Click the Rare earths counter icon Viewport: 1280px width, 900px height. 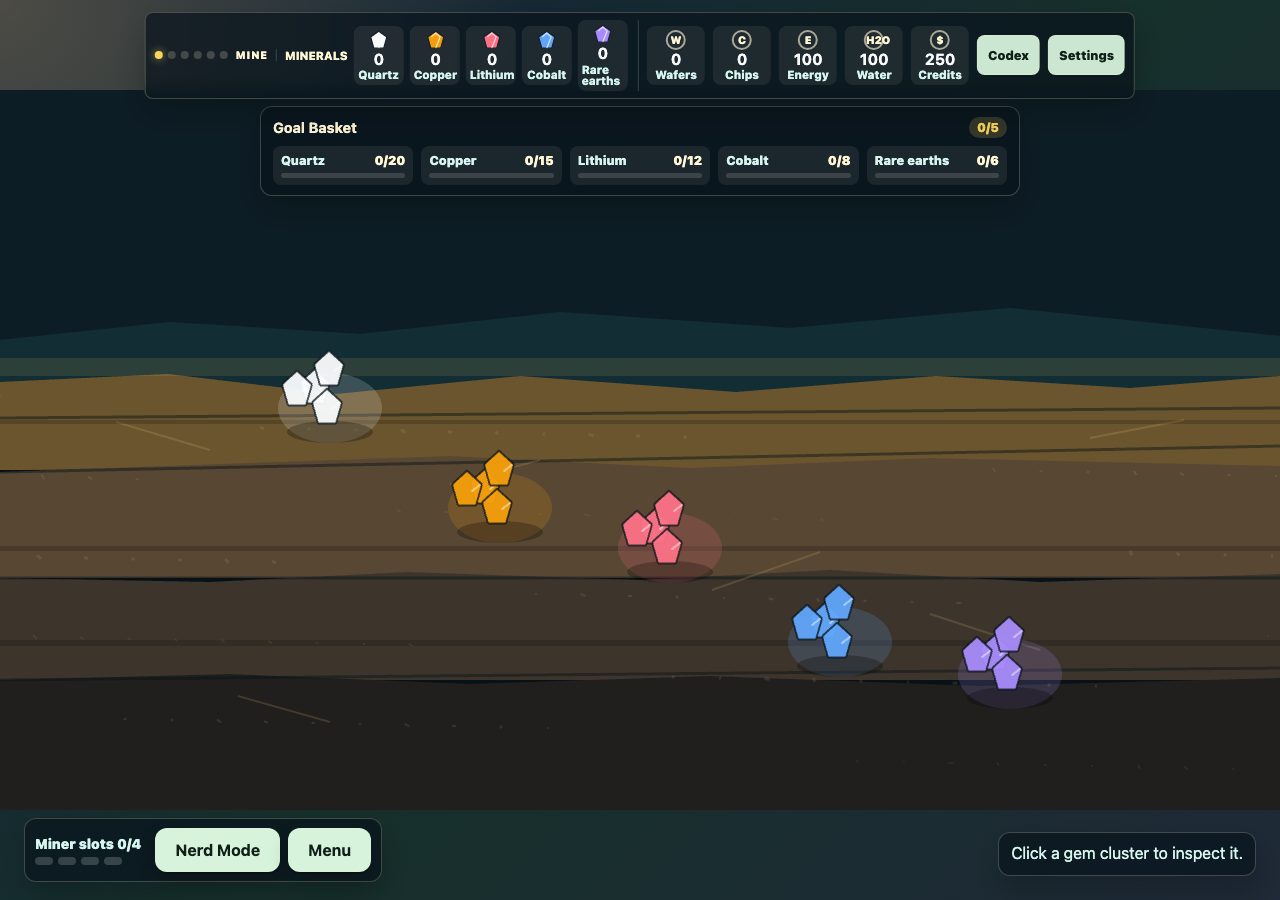coord(602,34)
